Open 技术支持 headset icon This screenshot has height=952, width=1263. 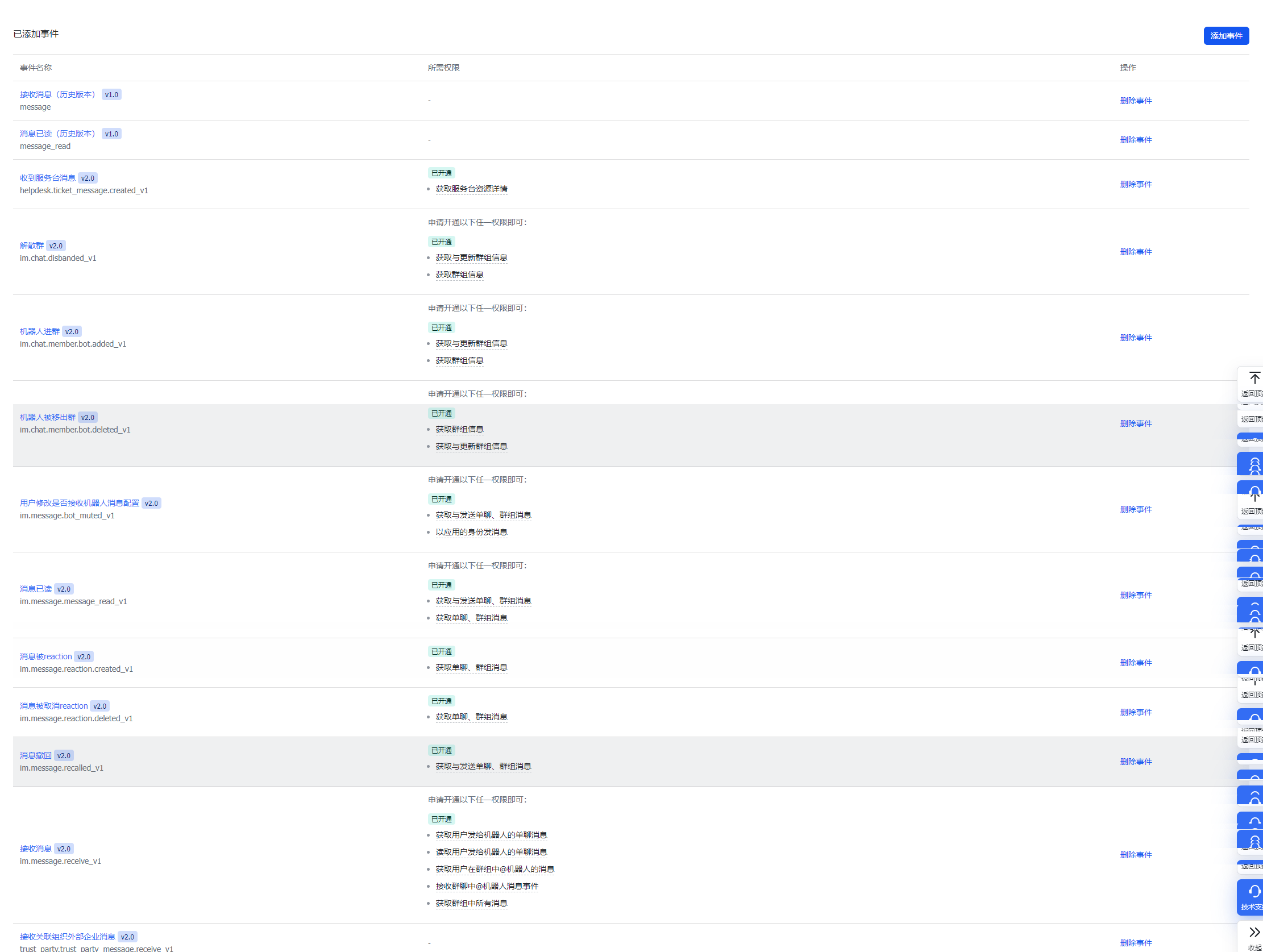pyautogui.click(x=1254, y=891)
